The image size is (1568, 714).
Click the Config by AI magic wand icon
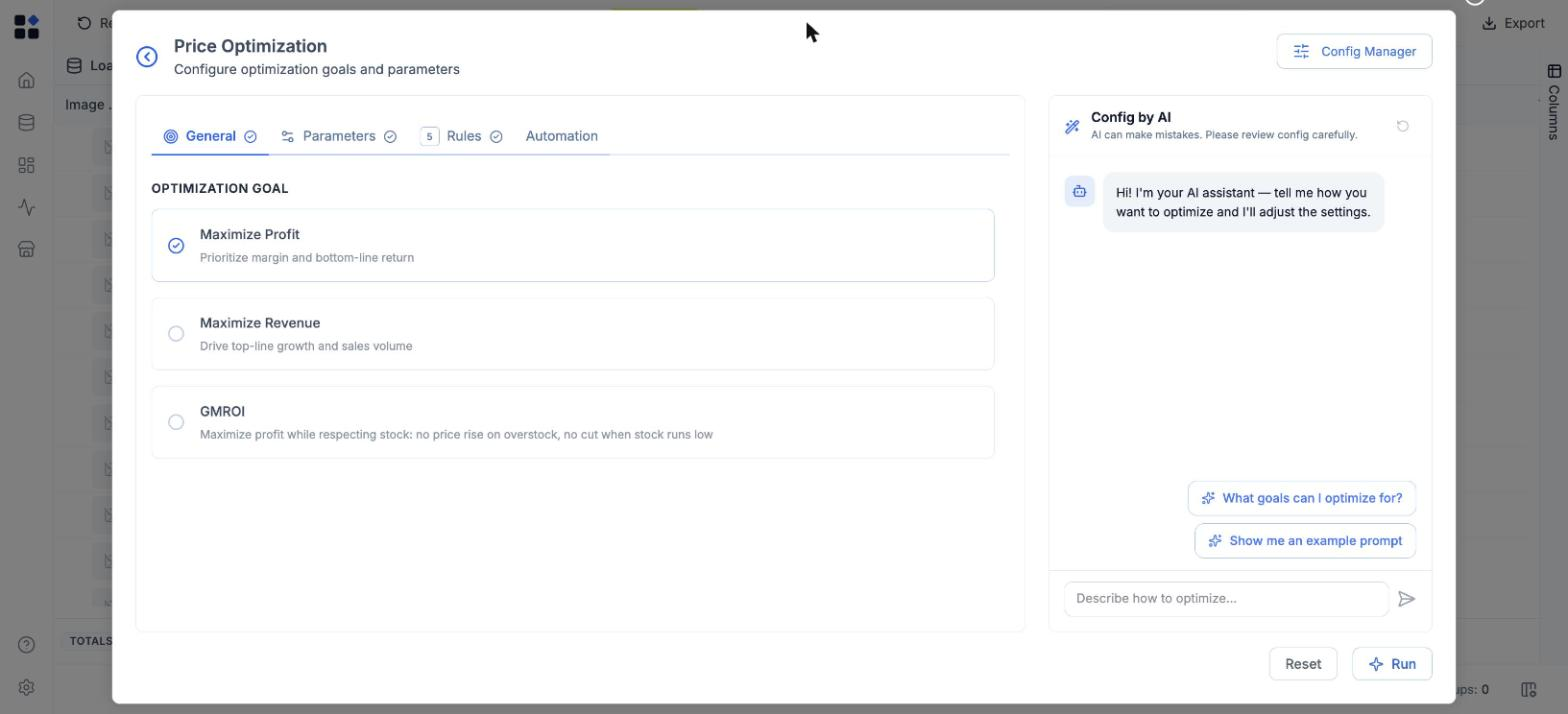pyautogui.click(x=1072, y=126)
